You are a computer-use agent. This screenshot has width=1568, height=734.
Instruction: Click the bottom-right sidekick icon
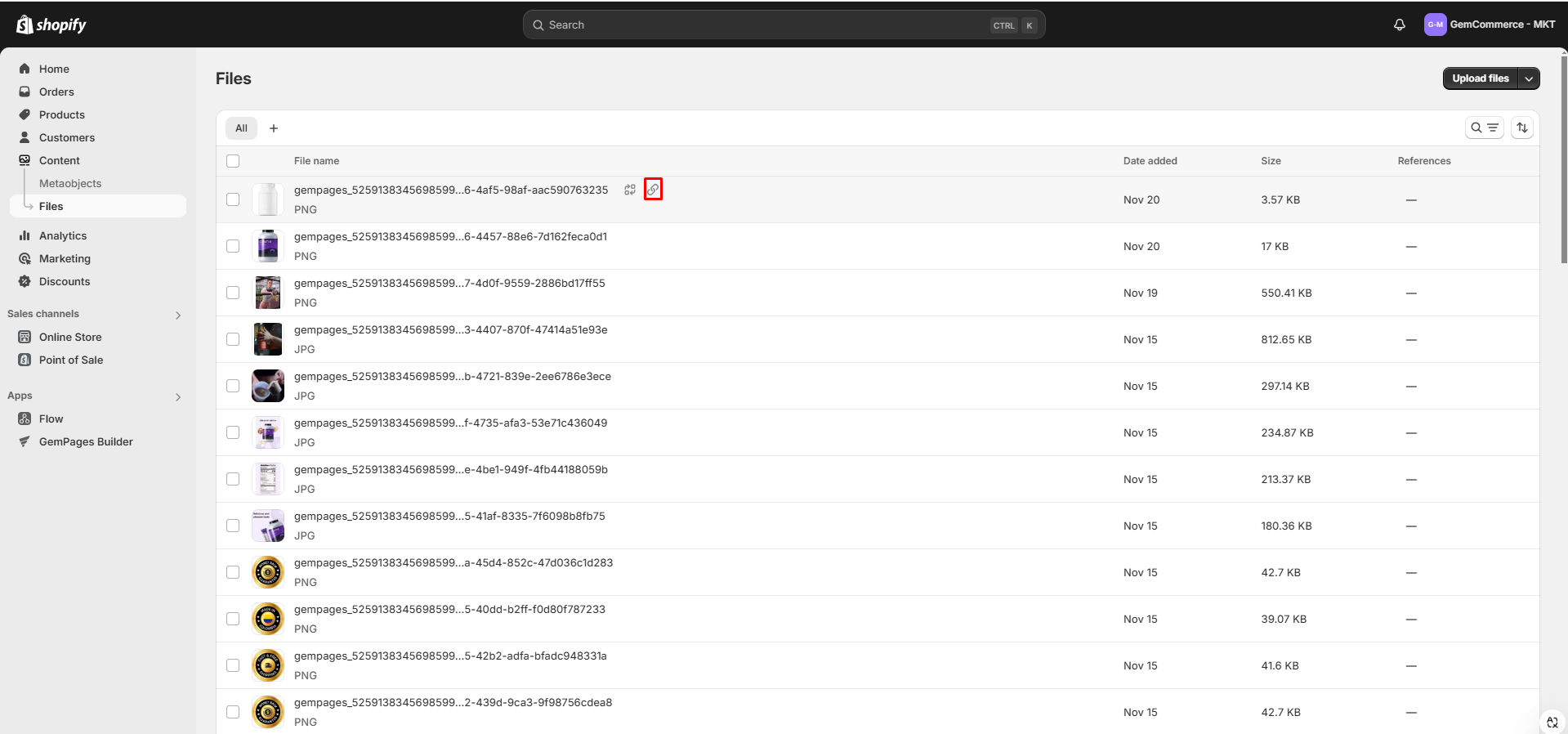pos(1552,722)
